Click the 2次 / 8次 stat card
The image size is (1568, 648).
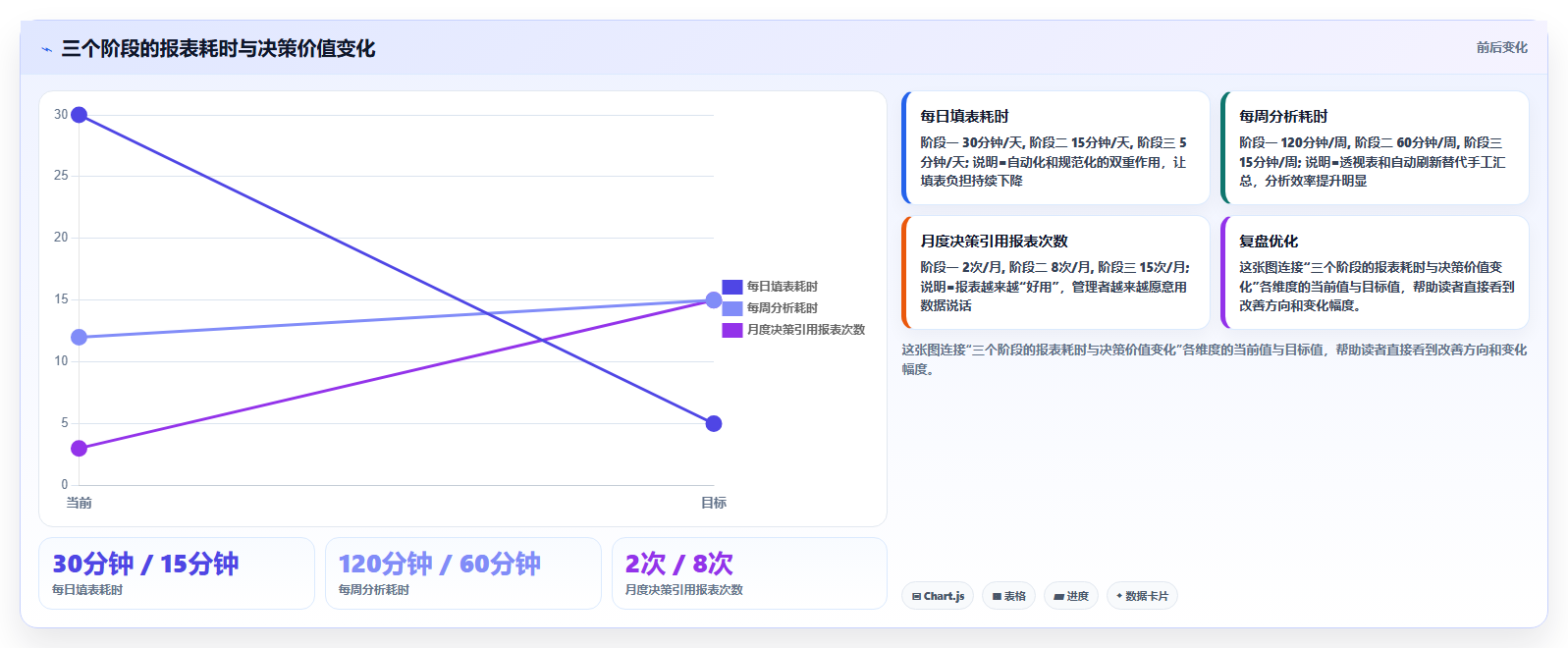click(x=749, y=573)
